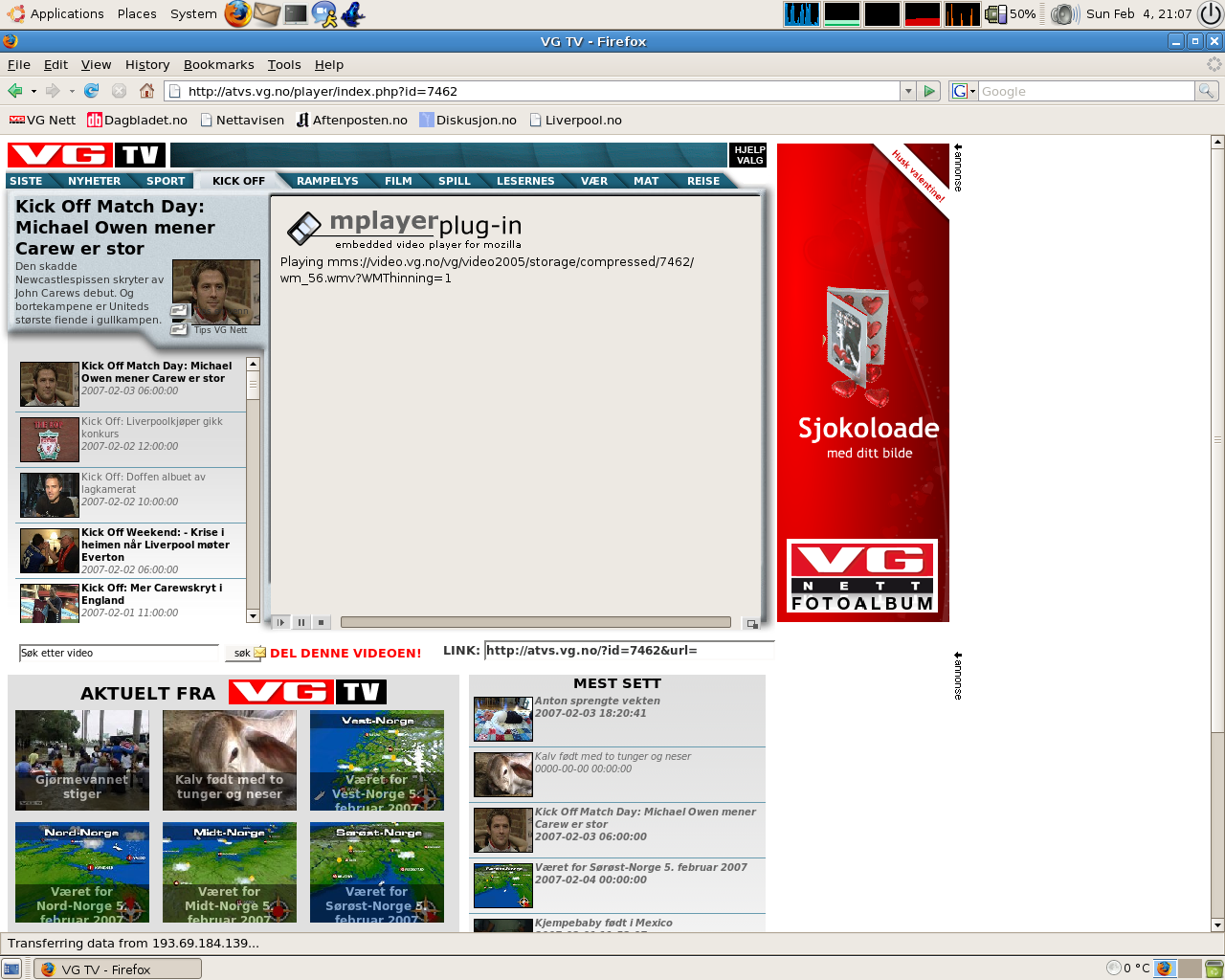Open the Google search engine selector dropdown
The image size is (1225, 980).
(963, 91)
